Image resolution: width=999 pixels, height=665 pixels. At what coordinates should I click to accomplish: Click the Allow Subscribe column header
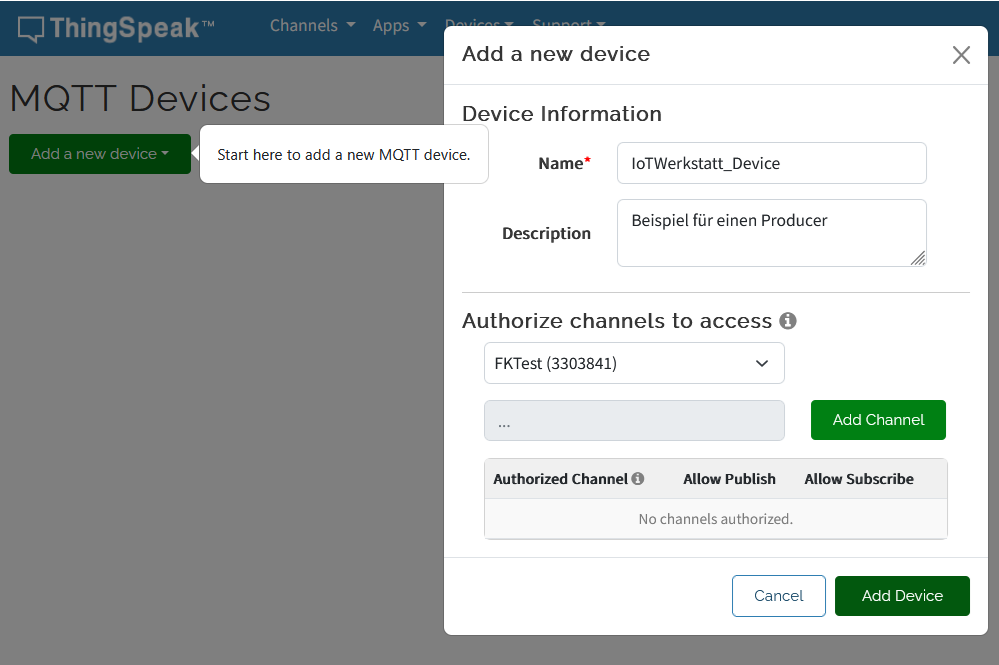point(859,479)
